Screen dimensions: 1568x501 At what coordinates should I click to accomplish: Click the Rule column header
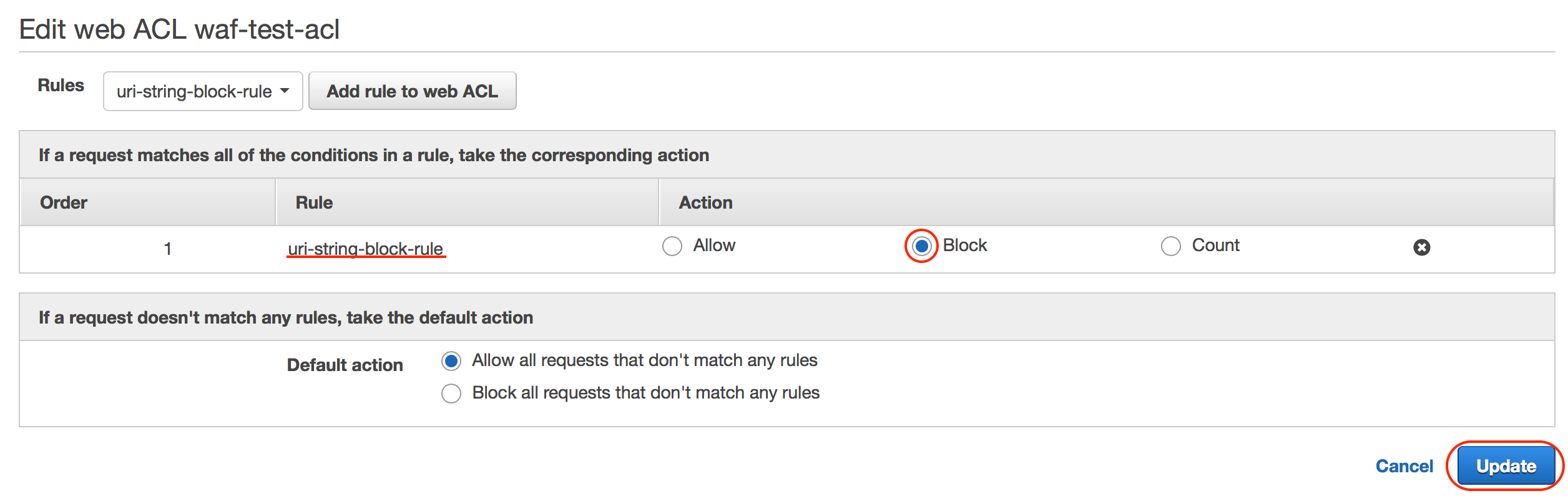pos(314,202)
